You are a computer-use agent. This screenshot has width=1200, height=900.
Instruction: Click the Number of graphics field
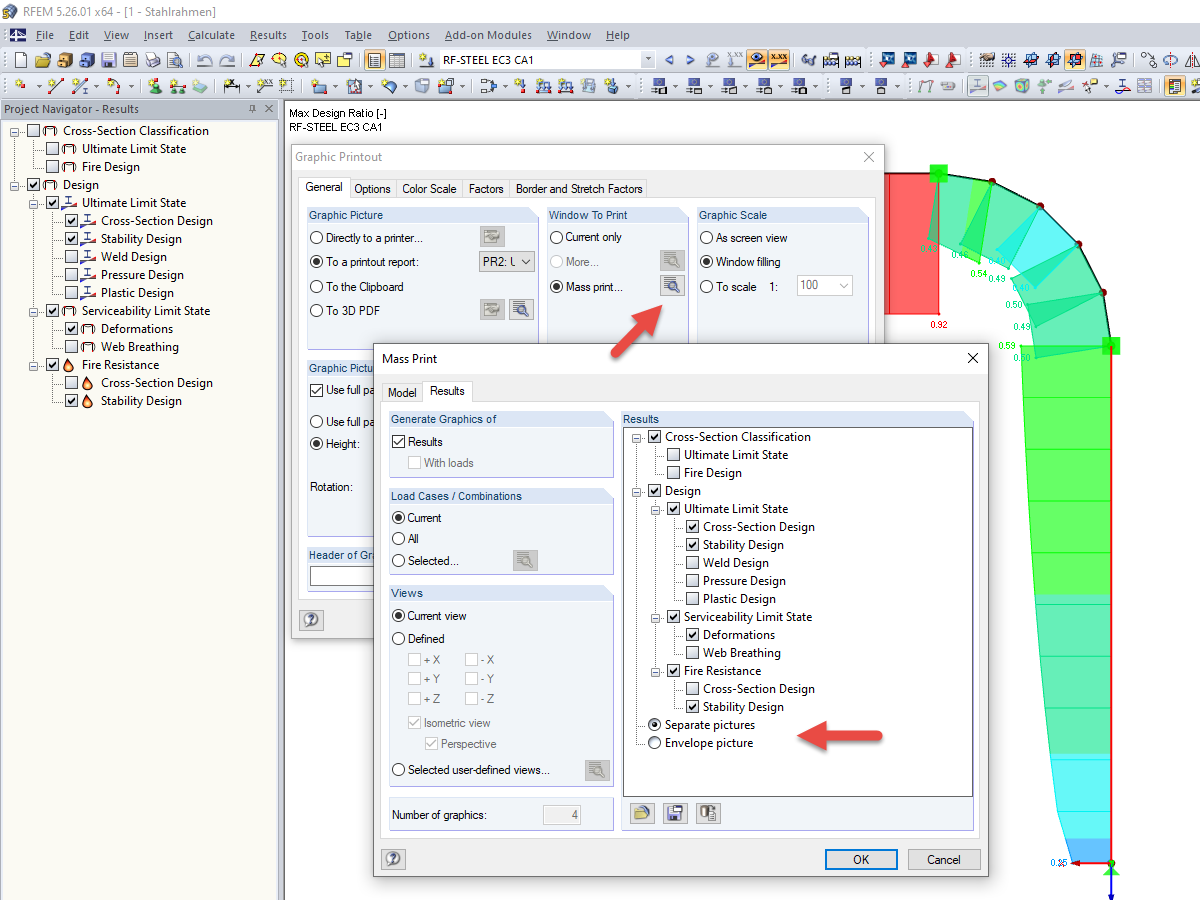click(562, 815)
